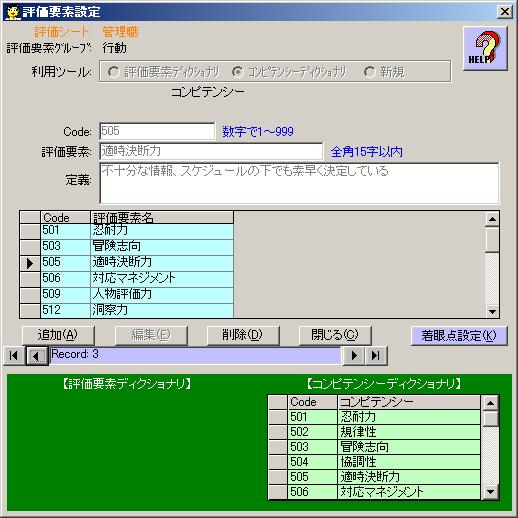Click row selector beside code 506 in upper grid
Viewport: 518px width, 518px height.
[x=30, y=279]
